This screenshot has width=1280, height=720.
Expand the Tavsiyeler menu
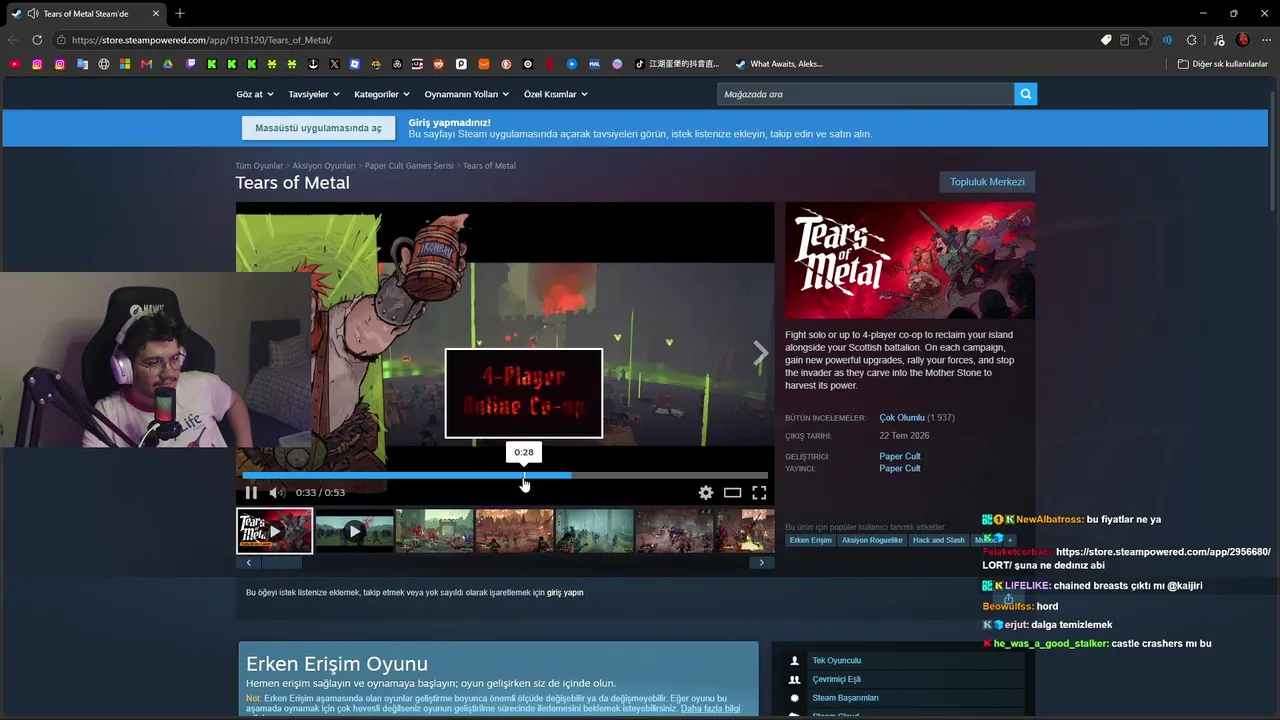[314, 94]
